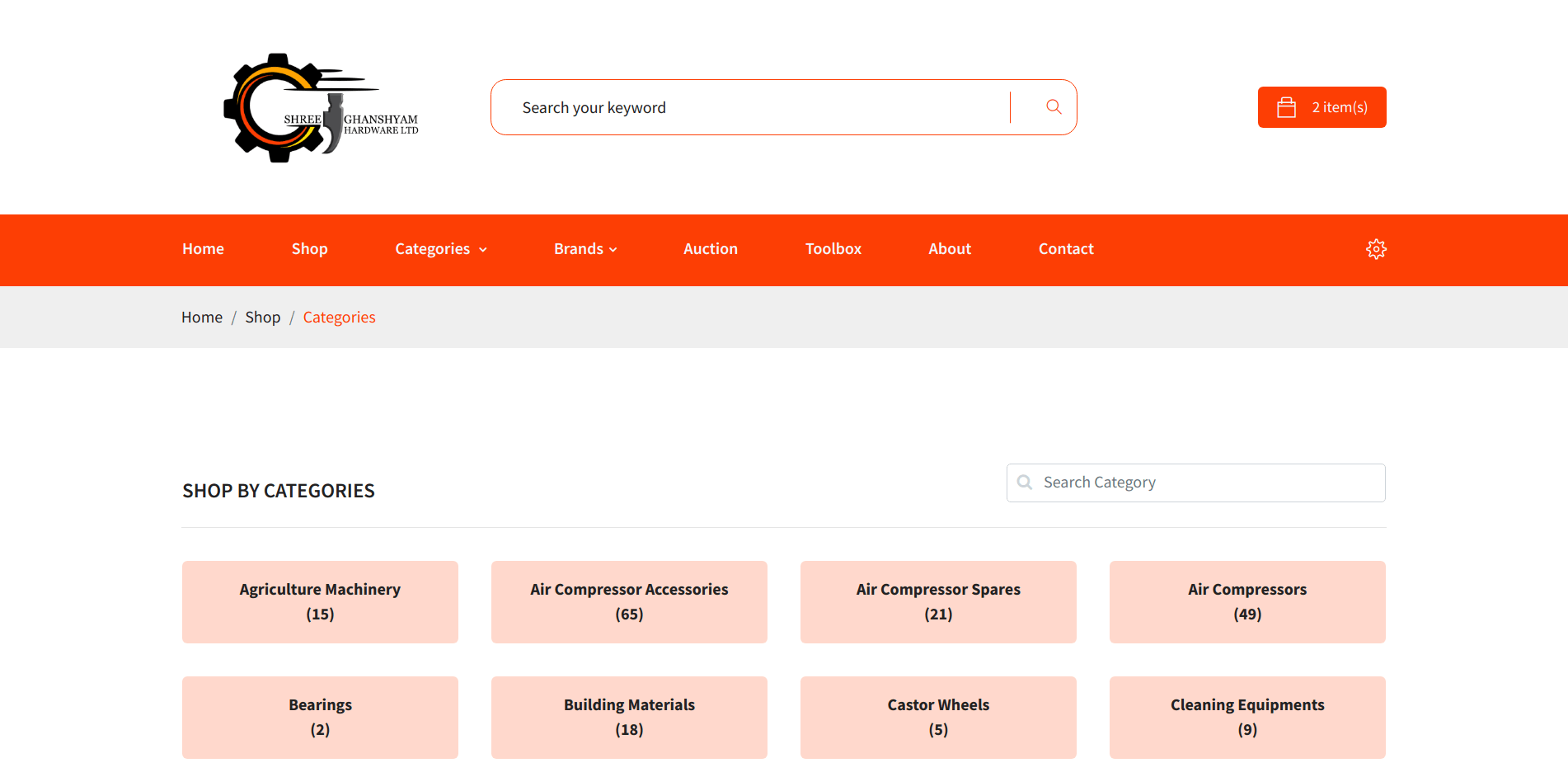This screenshot has width=1568, height=777.
Task: Click inside the Search your keyword field
Action: tap(742, 106)
